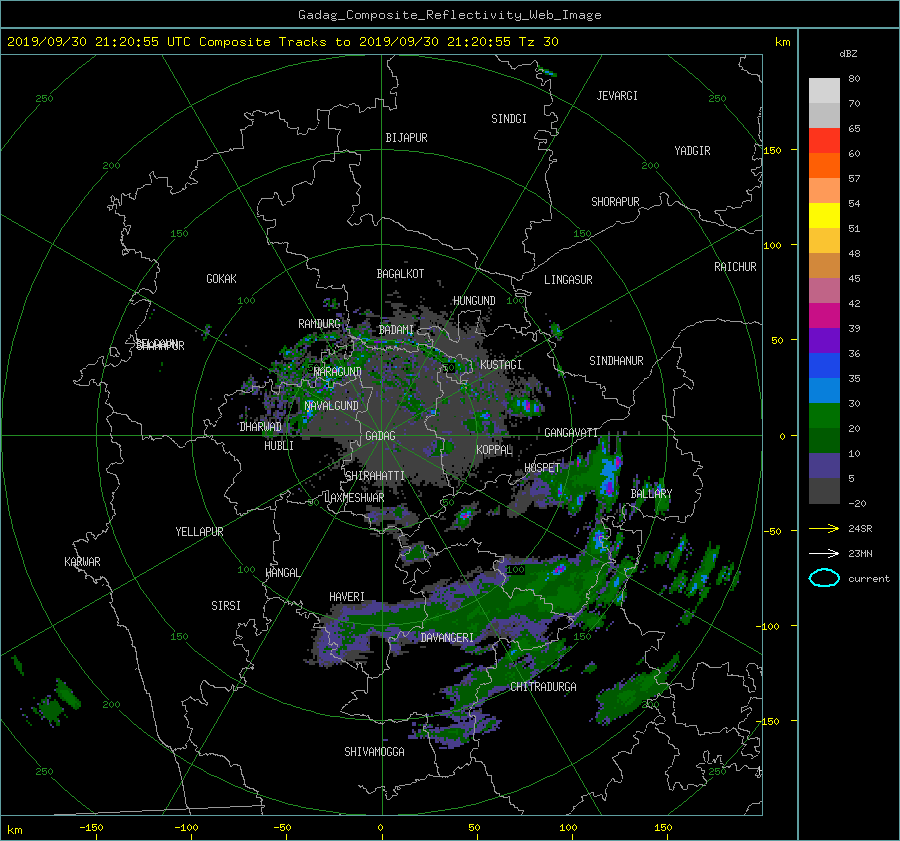
Task: Click the SHORAPUR city label
Action: [615, 202]
